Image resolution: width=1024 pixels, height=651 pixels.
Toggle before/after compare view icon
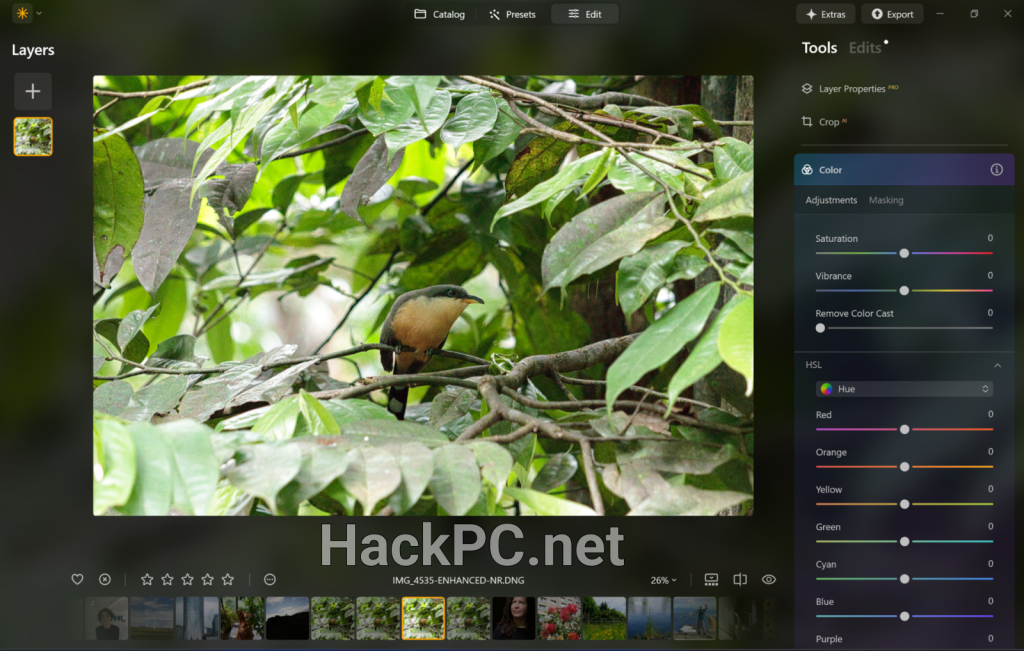tap(740, 579)
